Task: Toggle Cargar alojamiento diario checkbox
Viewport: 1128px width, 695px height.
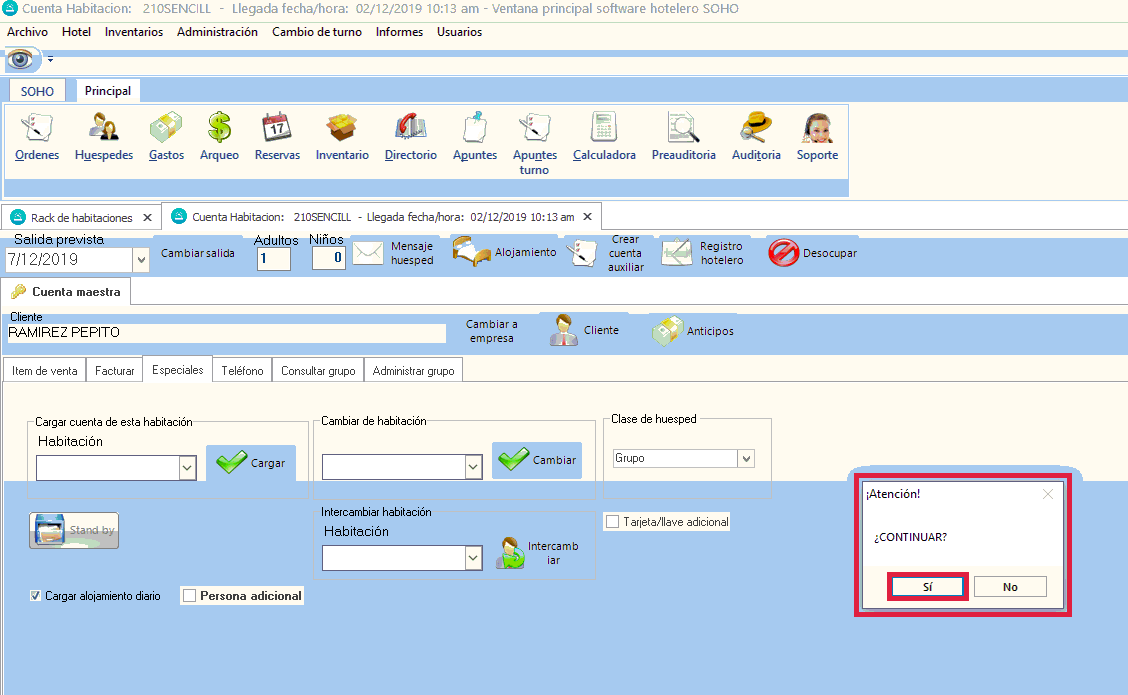Action: tap(36, 596)
